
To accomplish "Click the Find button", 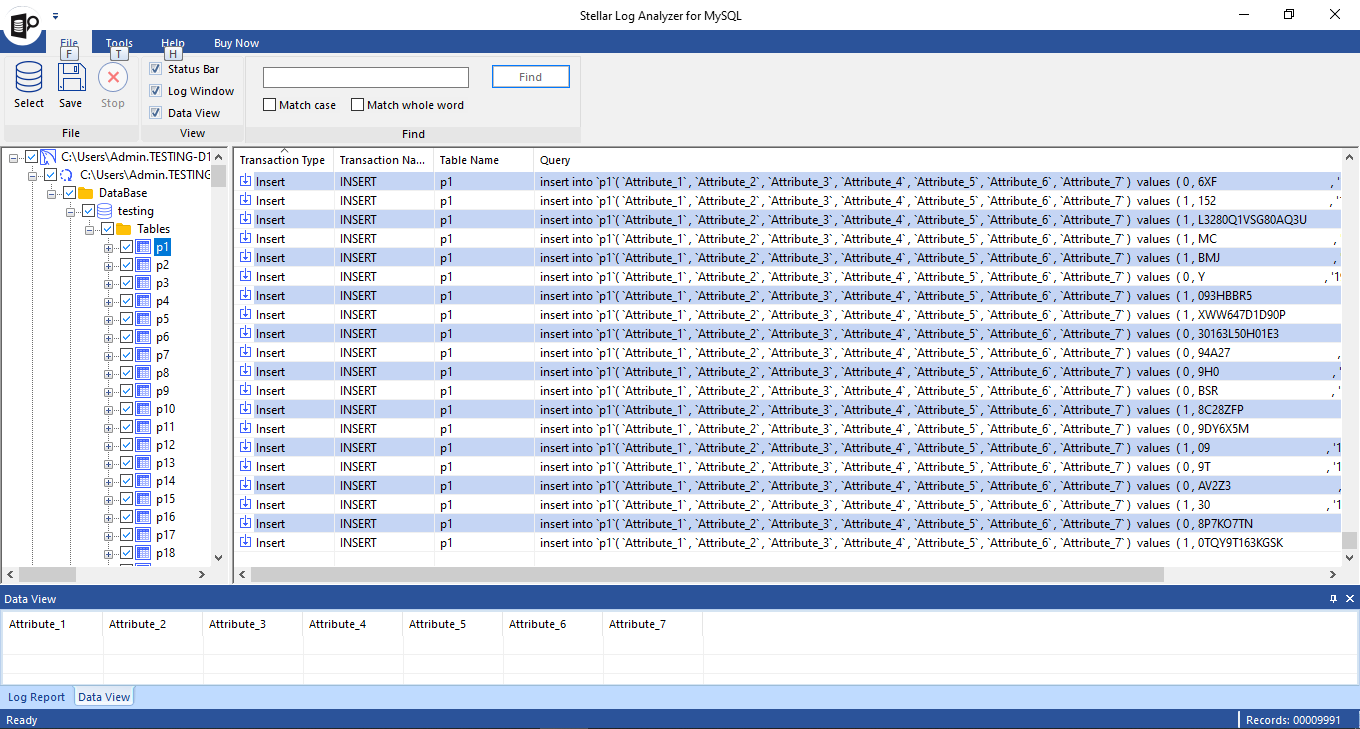I will click(x=531, y=77).
